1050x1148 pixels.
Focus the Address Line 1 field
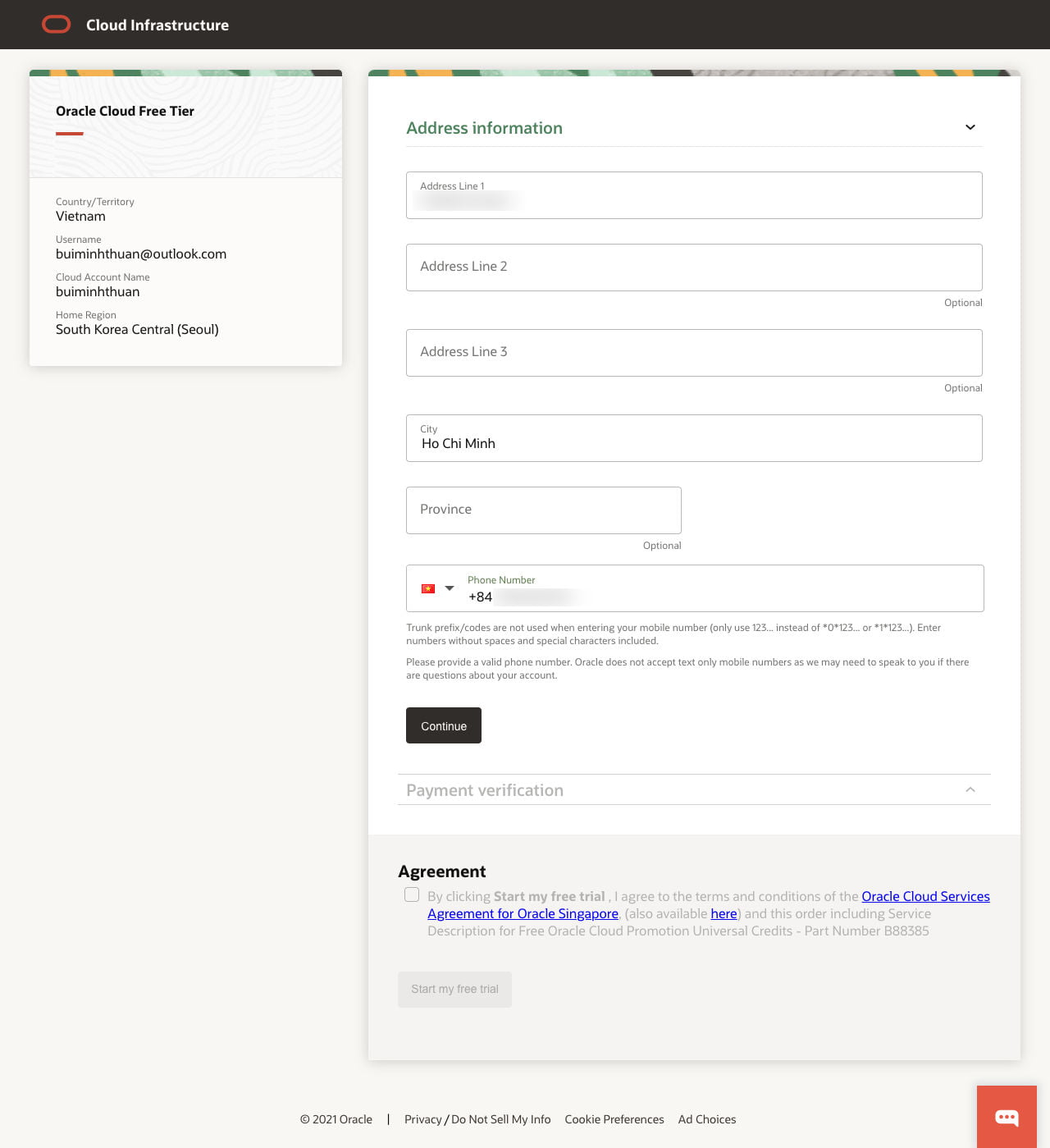pos(694,195)
